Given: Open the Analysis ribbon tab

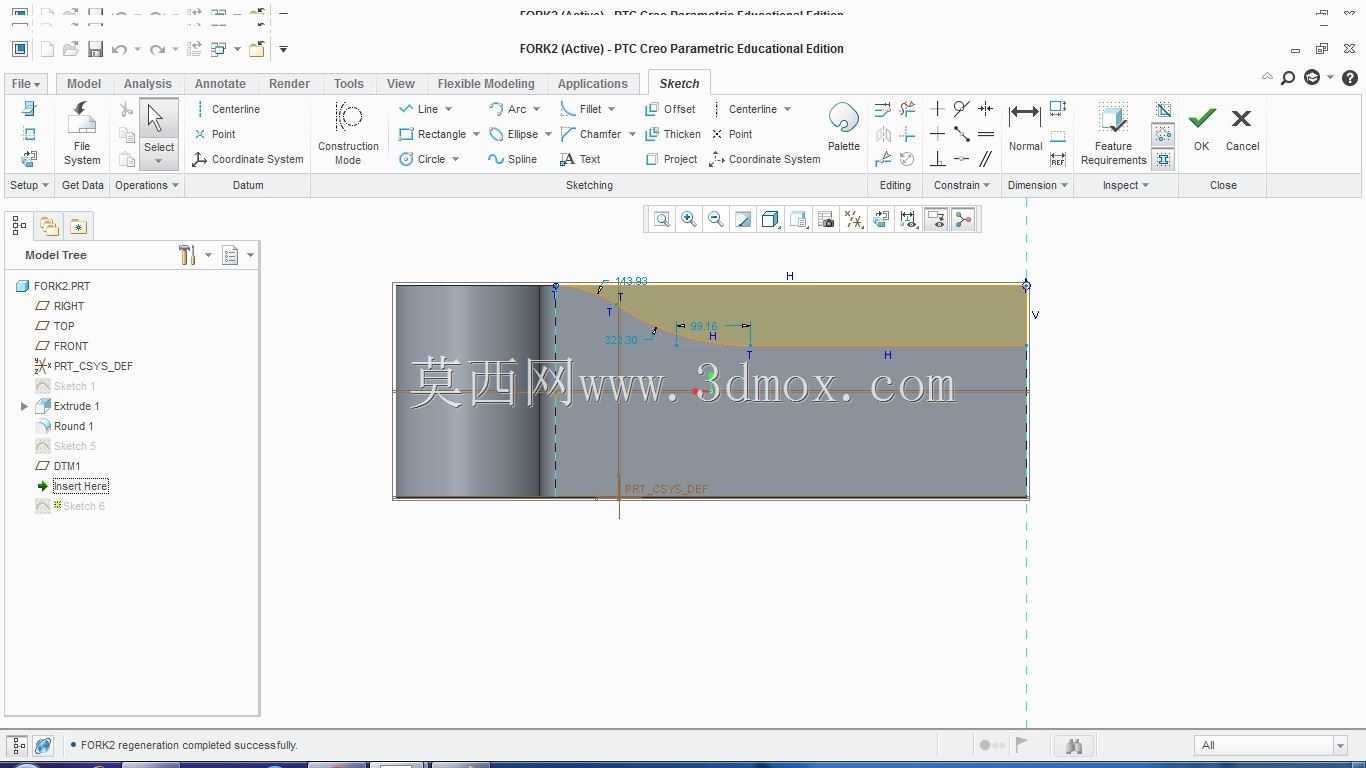Looking at the screenshot, I should click(148, 84).
